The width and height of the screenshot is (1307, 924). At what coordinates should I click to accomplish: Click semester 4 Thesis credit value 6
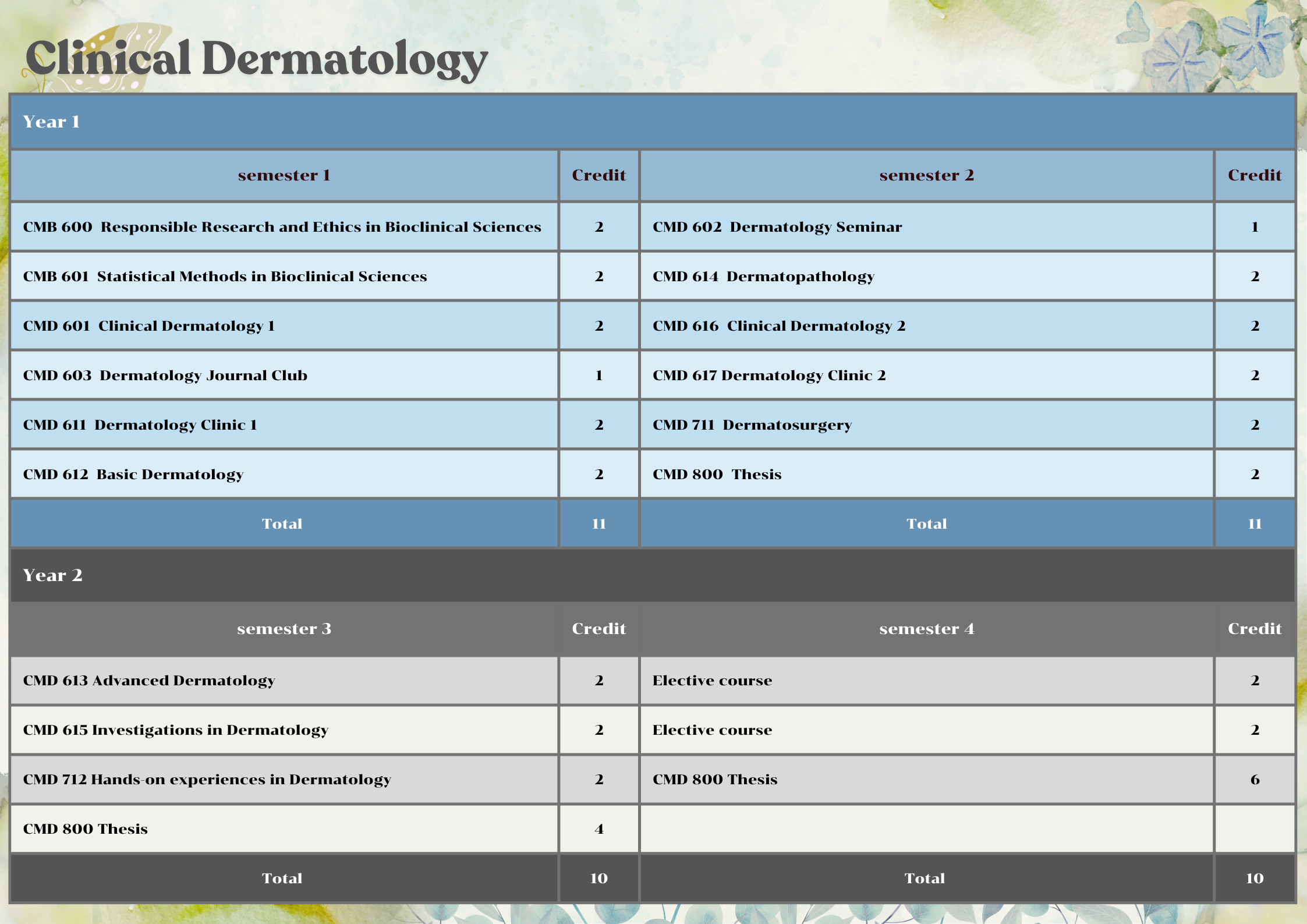click(1255, 780)
